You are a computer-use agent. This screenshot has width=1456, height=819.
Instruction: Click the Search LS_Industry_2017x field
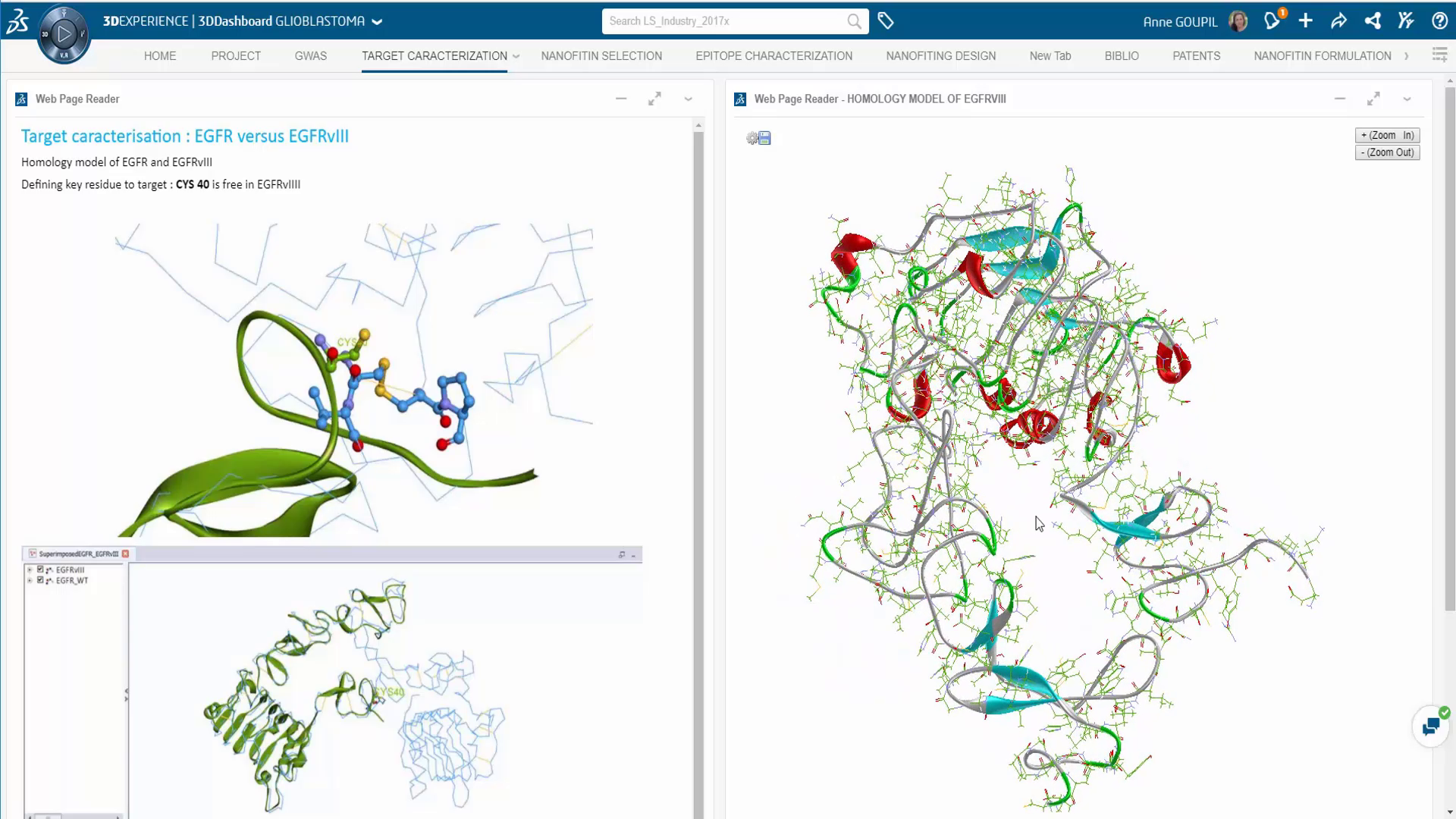(x=724, y=21)
